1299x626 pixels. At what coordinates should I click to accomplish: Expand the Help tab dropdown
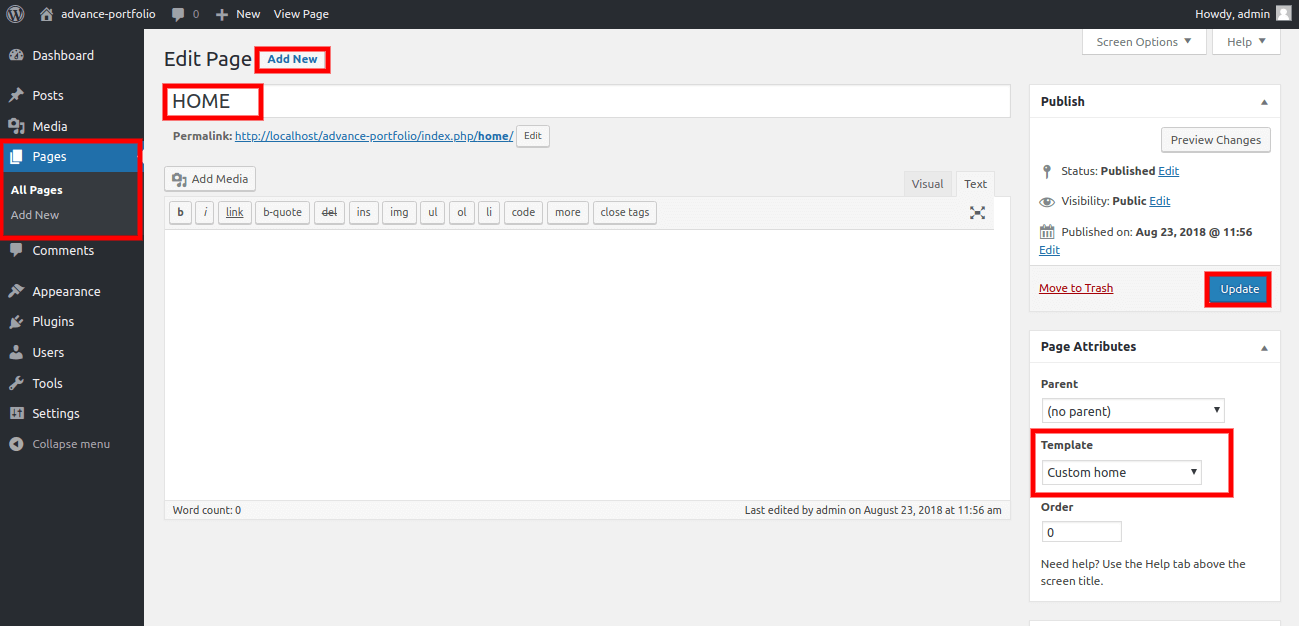point(1246,42)
